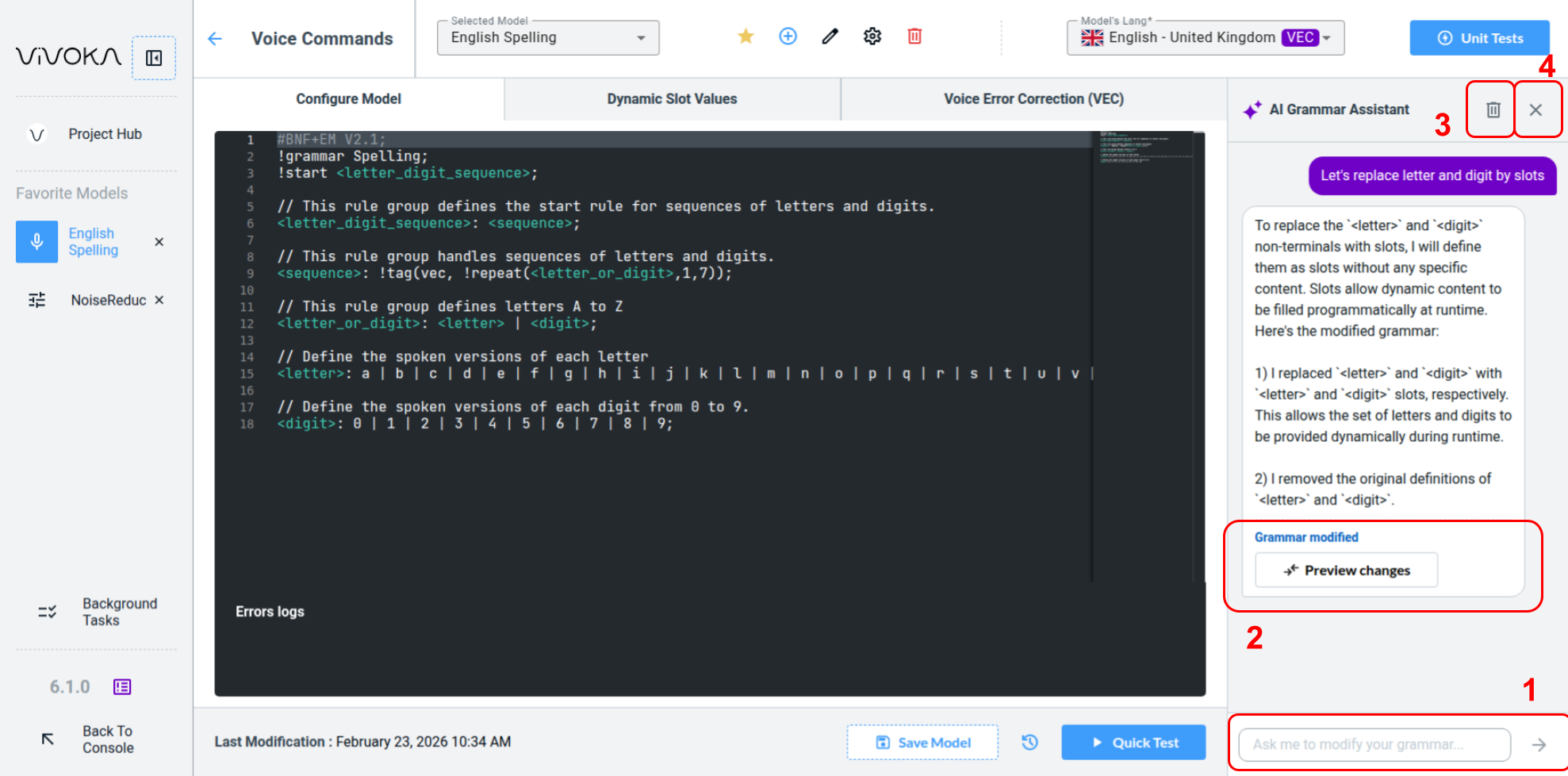Click the add new model plus icon
This screenshot has height=776, width=1568.
[x=788, y=36]
